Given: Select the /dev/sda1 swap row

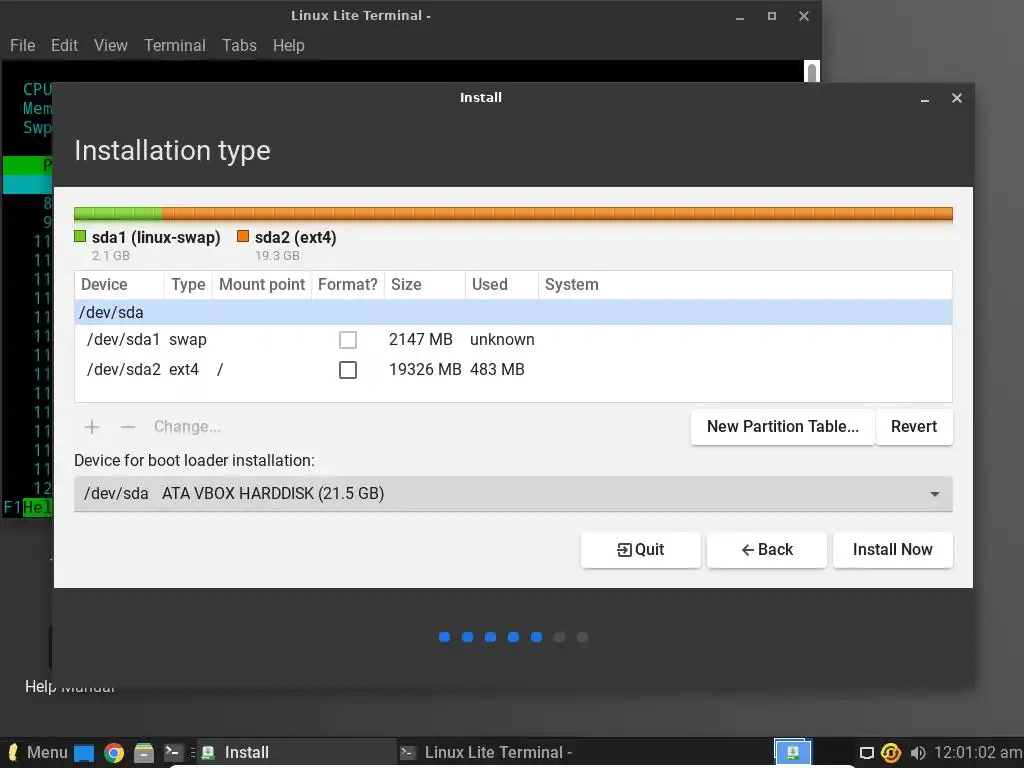Looking at the screenshot, I should (513, 340).
